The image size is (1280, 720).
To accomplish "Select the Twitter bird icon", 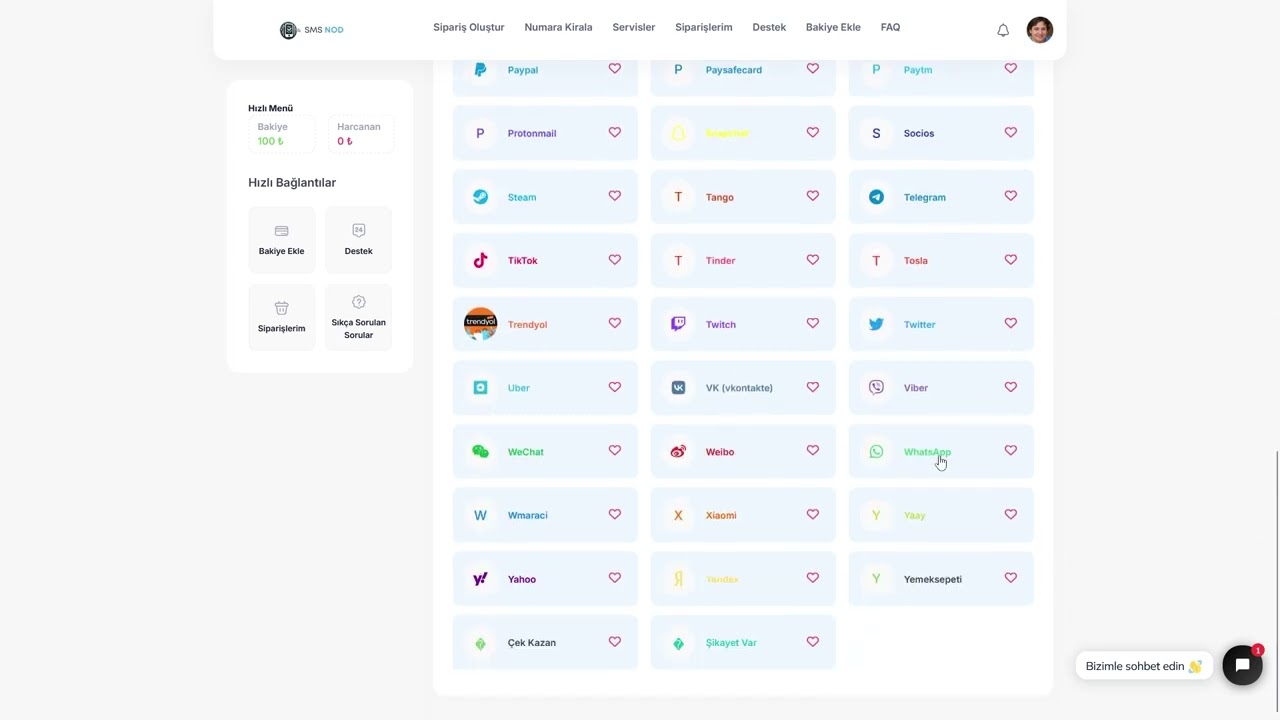I will click(876, 324).
